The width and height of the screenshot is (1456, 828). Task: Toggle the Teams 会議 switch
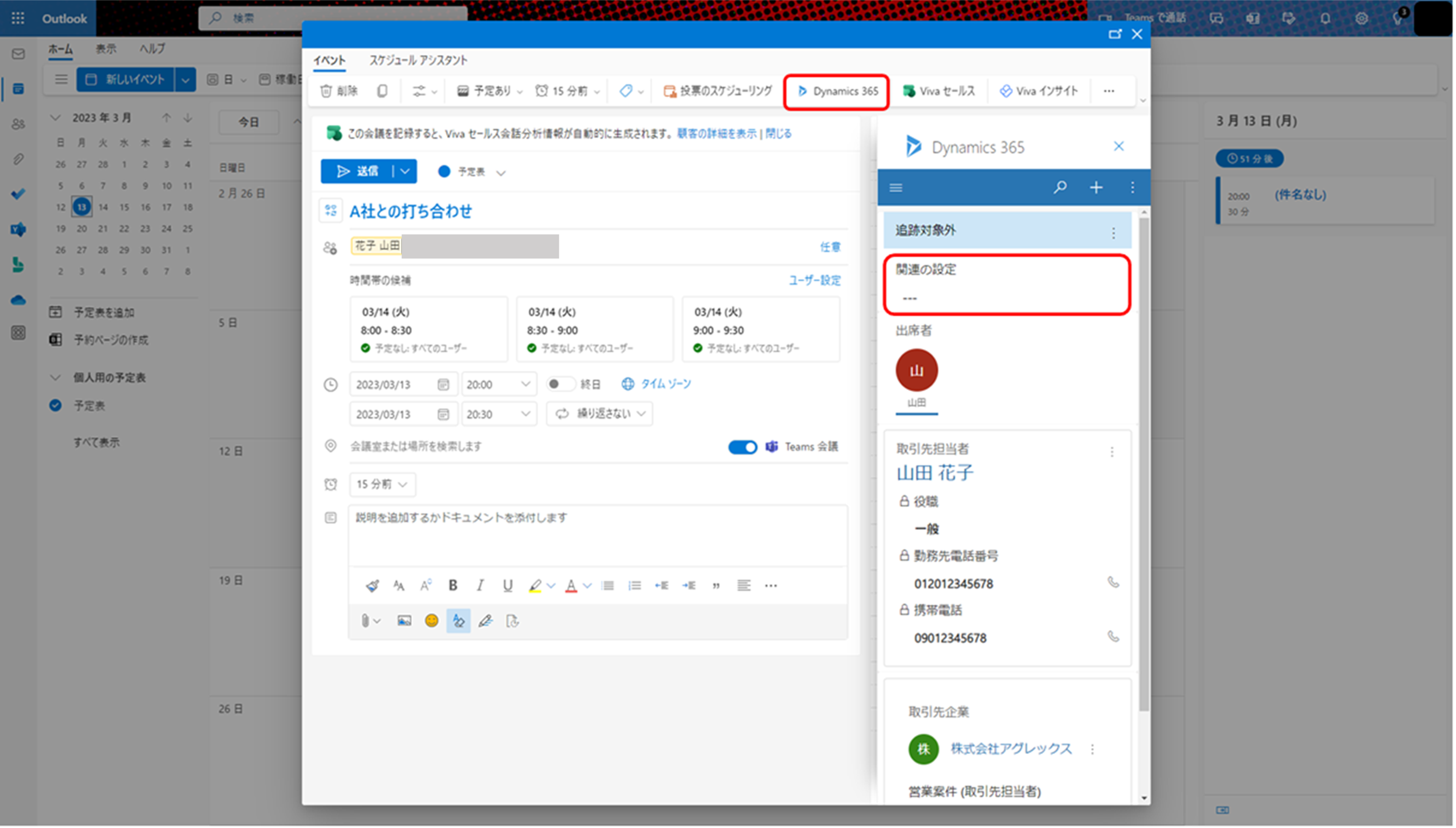pyautogui.click(x=744, y=448)
